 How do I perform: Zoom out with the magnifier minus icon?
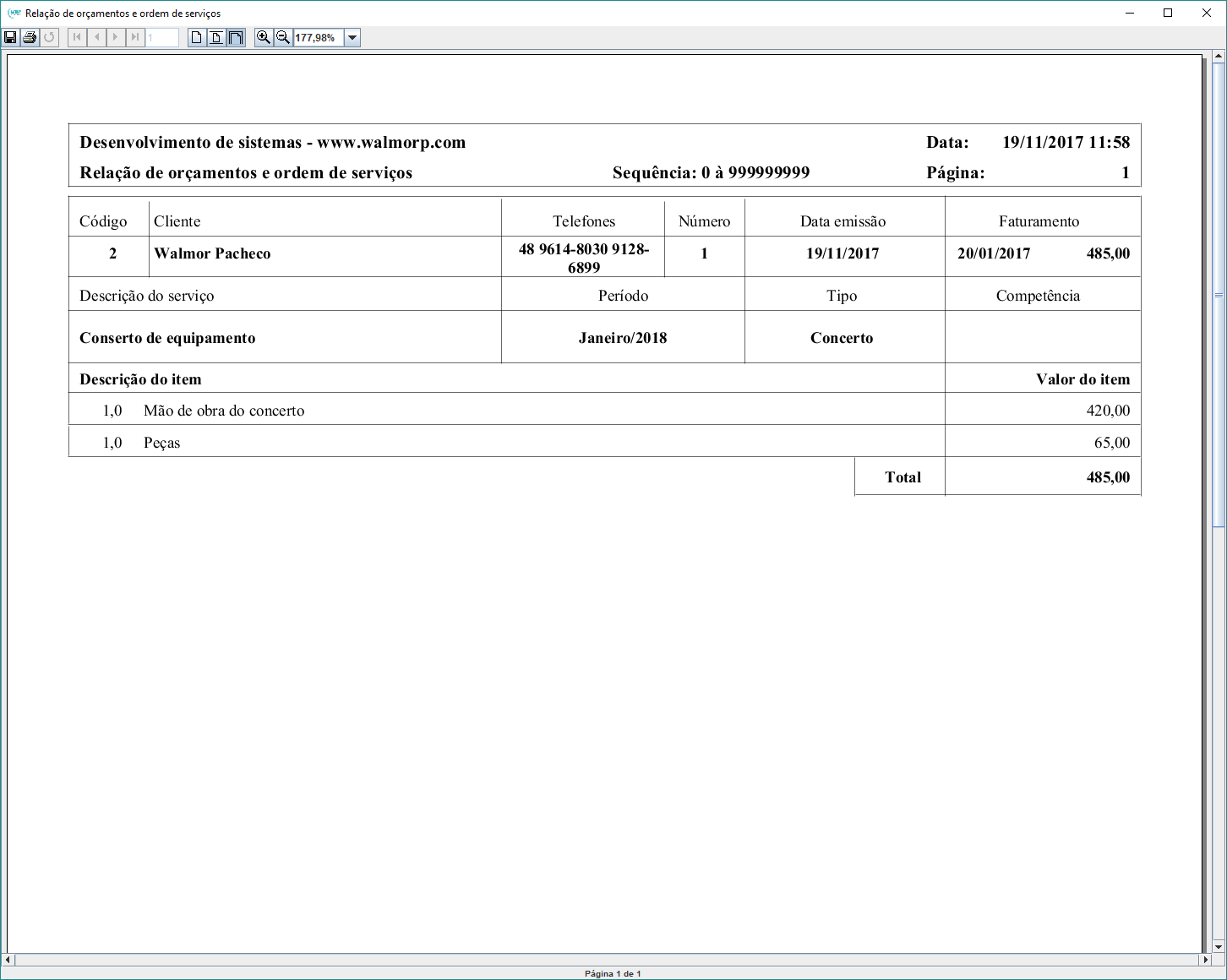283,37
